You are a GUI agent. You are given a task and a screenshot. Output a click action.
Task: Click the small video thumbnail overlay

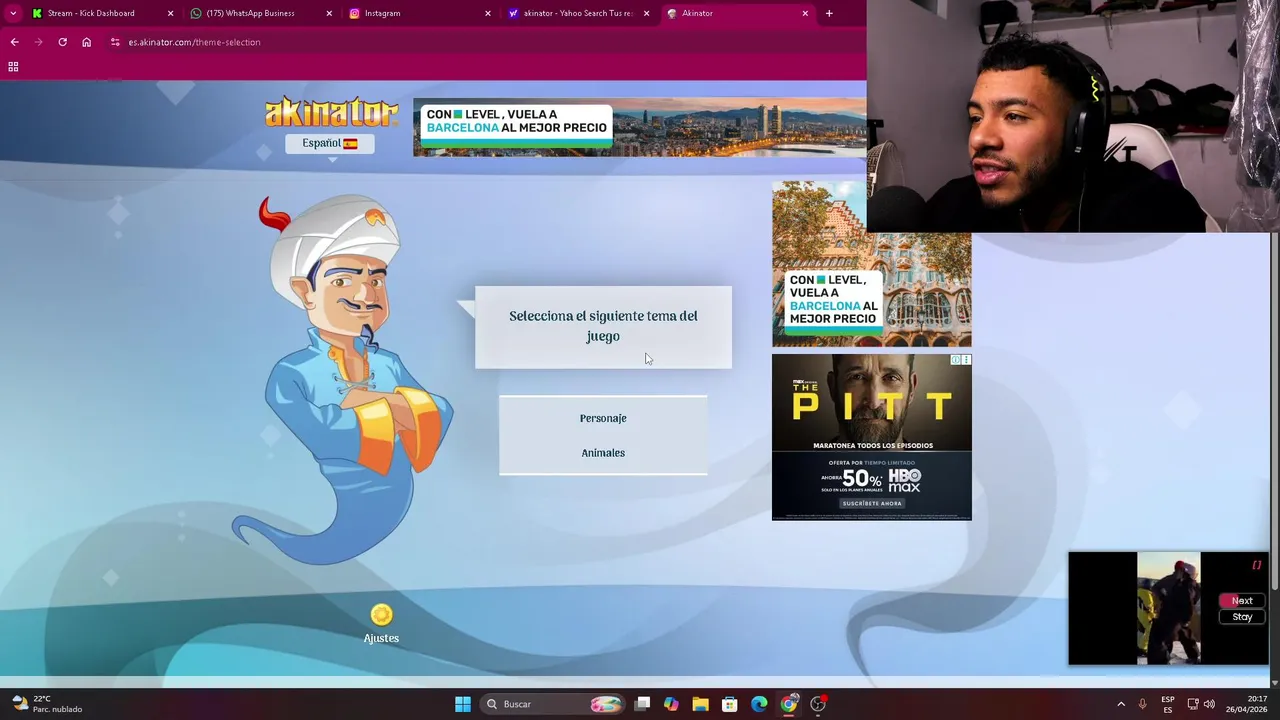pos(1170,608)
